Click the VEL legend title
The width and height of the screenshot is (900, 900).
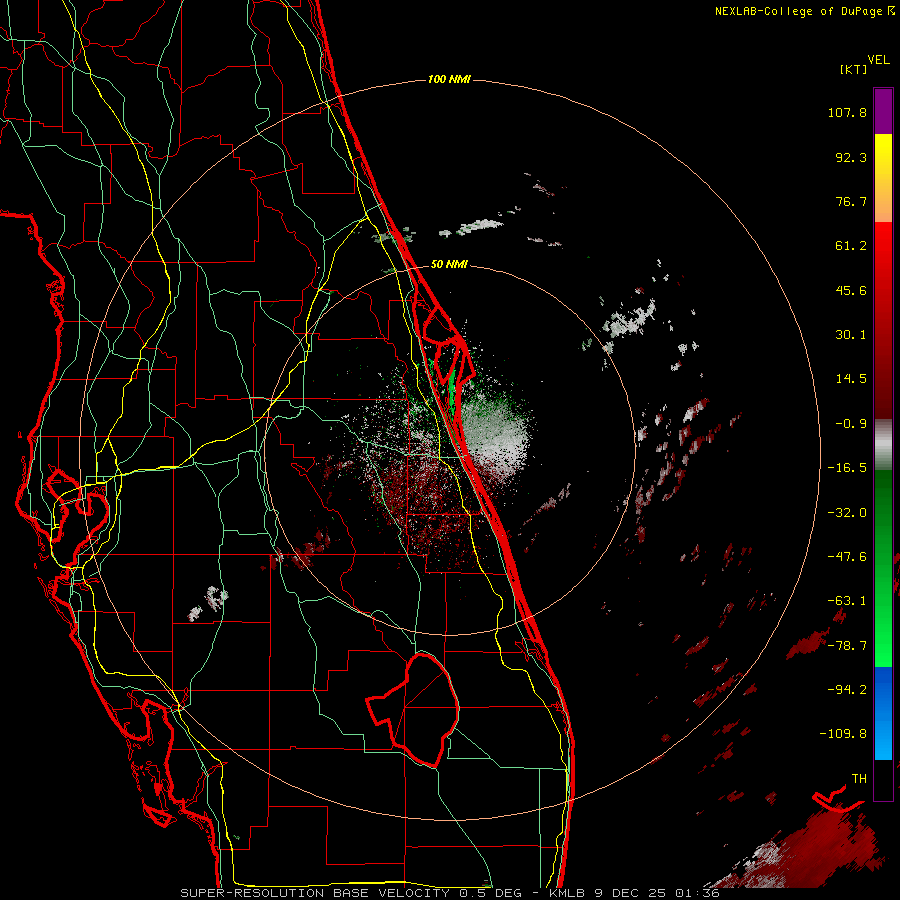point(878,60)
